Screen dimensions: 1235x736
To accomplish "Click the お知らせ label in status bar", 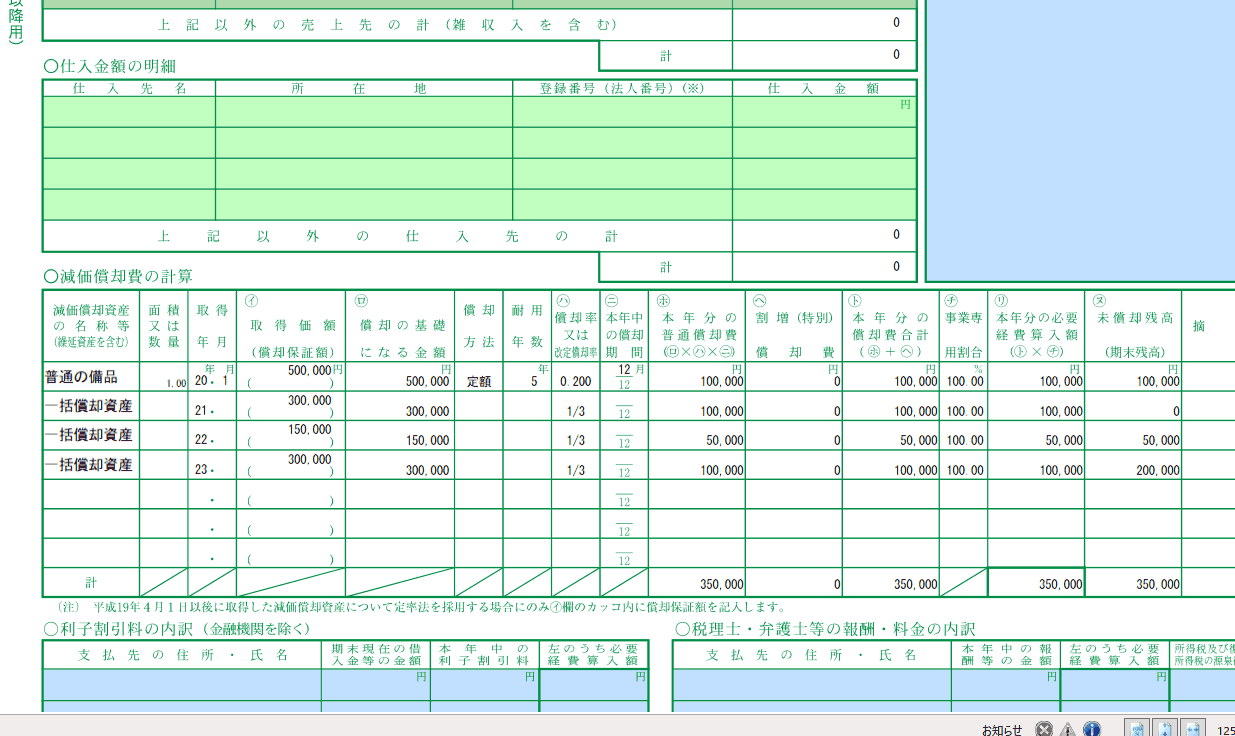I will pyautogui.click(x=1002, y=730).
